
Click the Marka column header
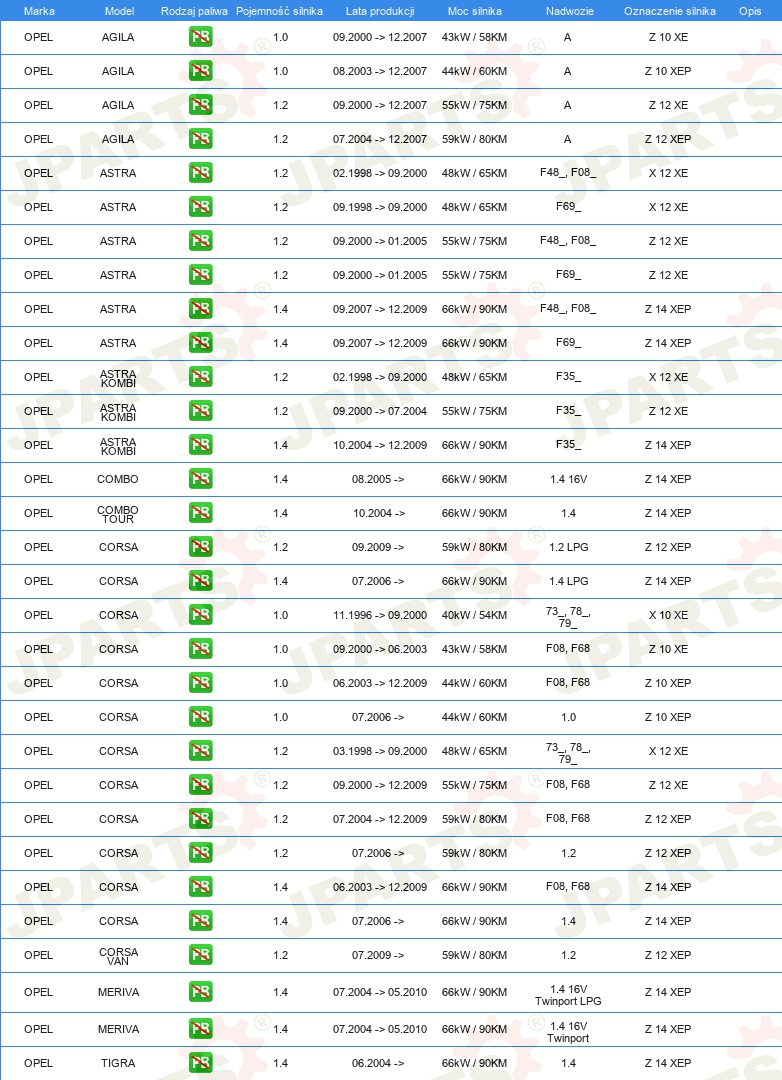point(39,11)
